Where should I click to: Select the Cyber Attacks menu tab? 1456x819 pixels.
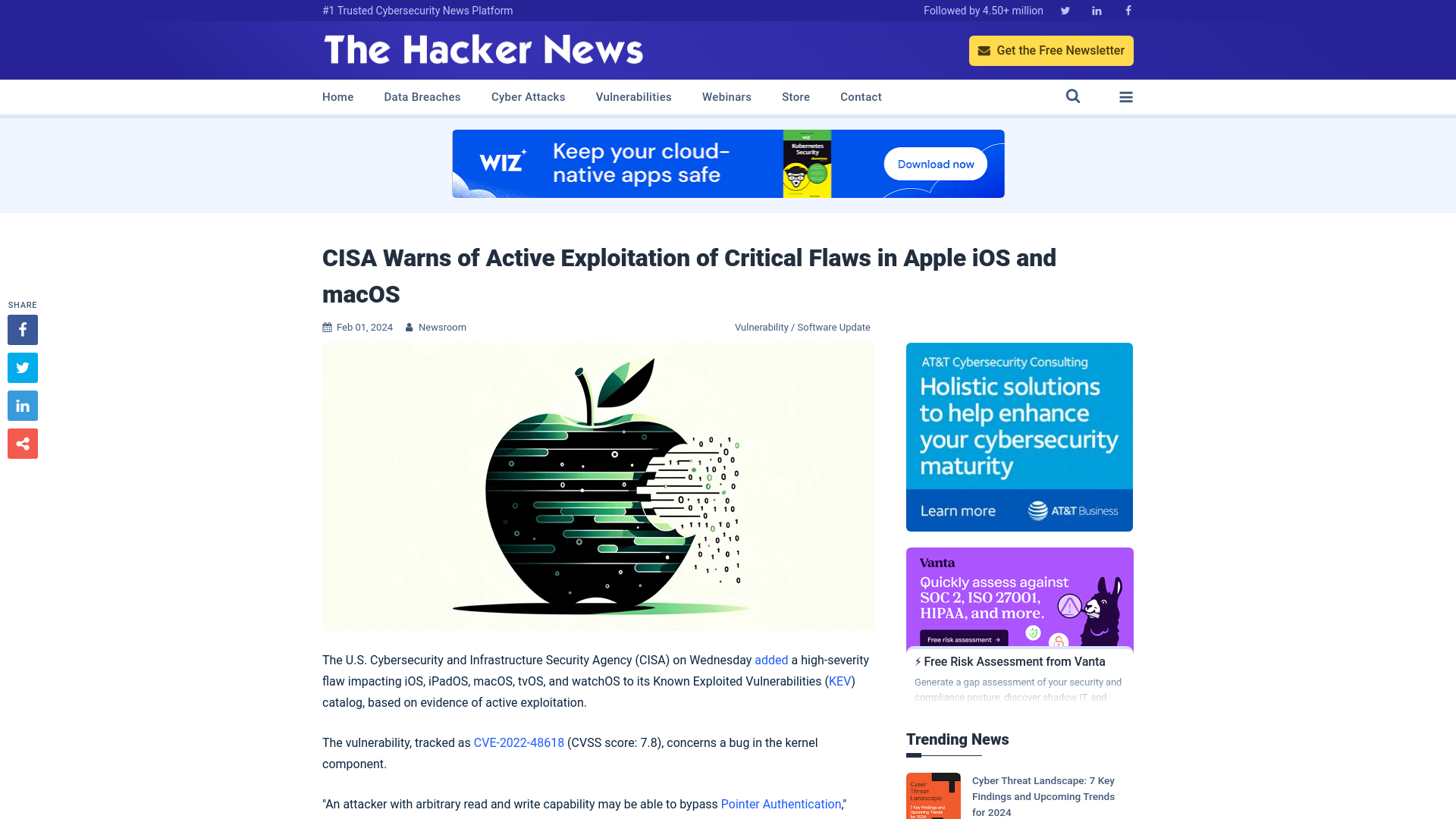[528, 96]
